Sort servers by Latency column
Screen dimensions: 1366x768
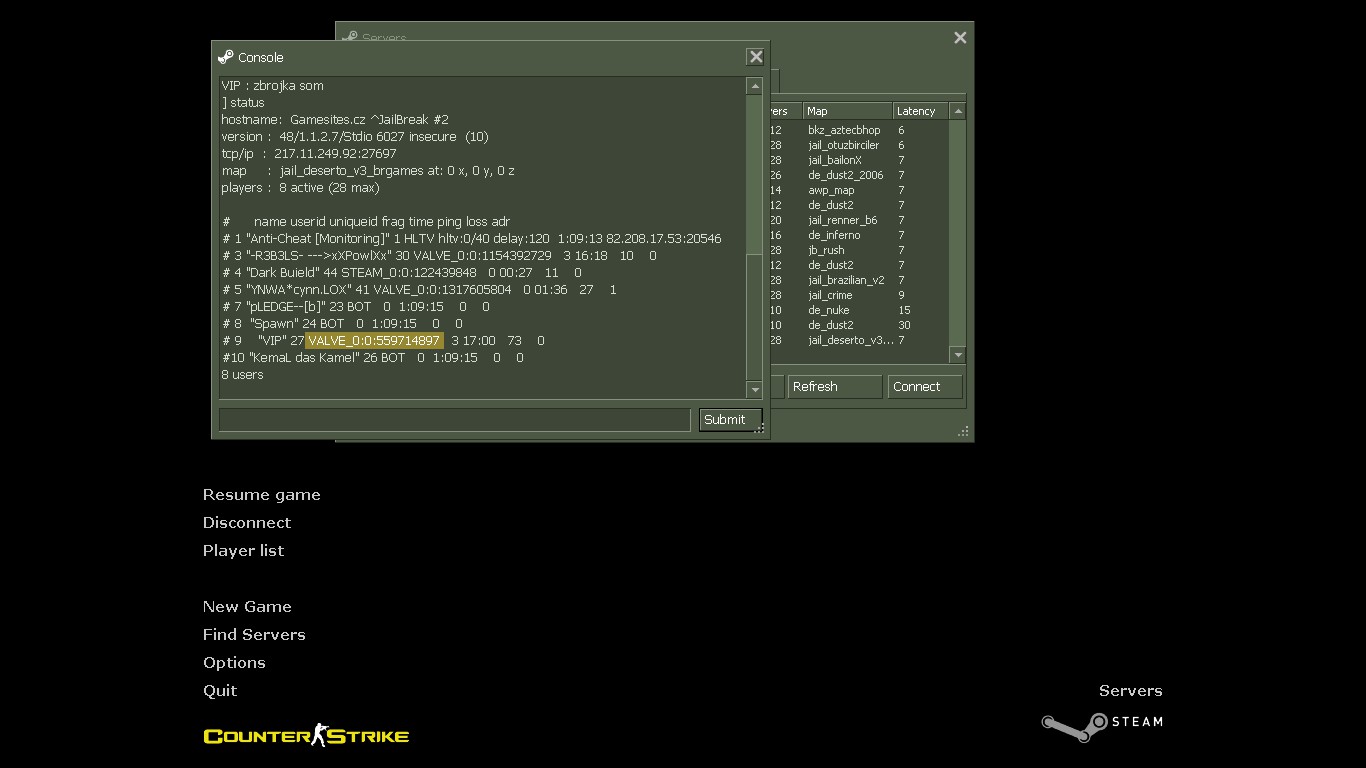[921, 111]
